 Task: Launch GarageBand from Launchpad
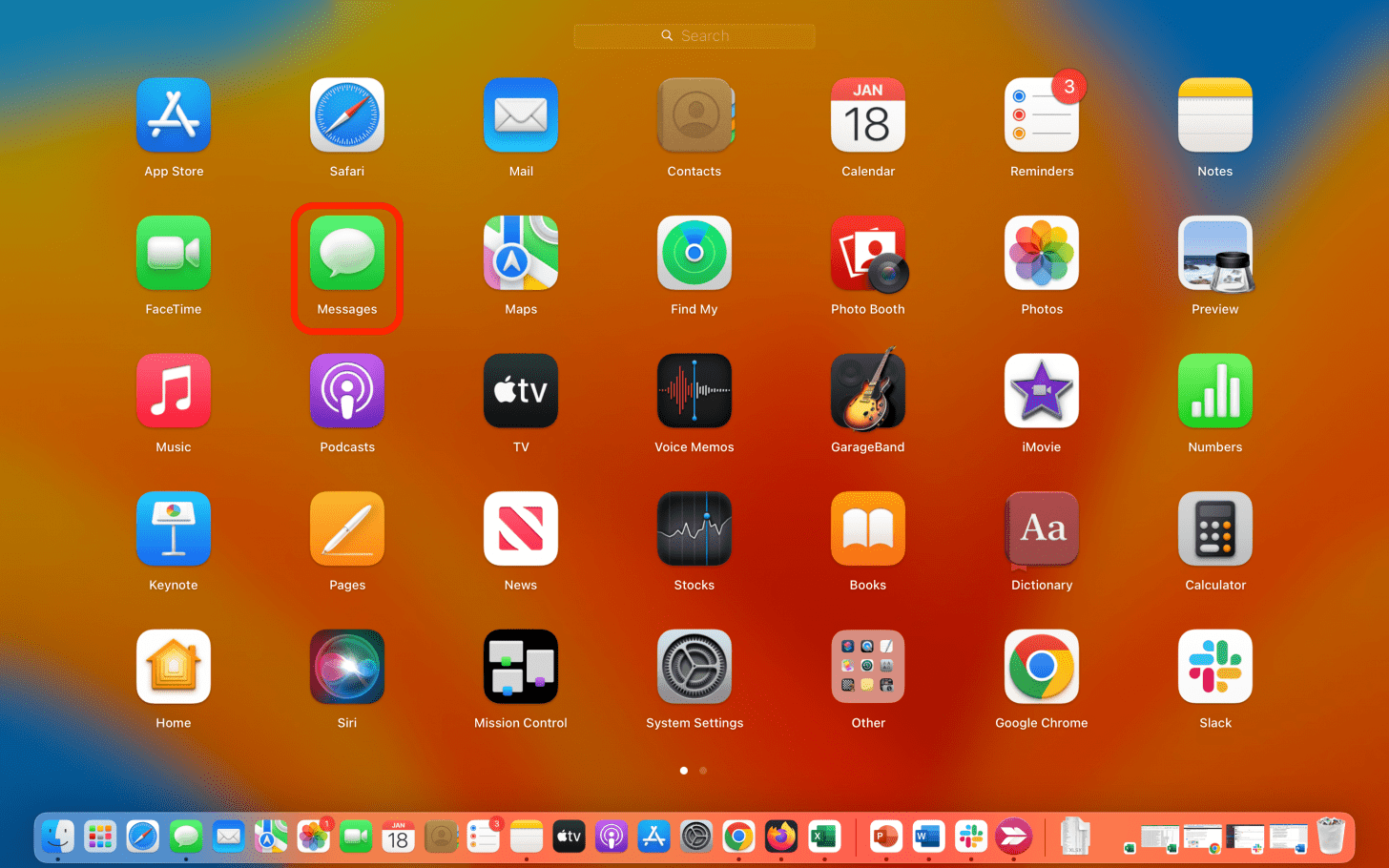click(x=867, y=391)
